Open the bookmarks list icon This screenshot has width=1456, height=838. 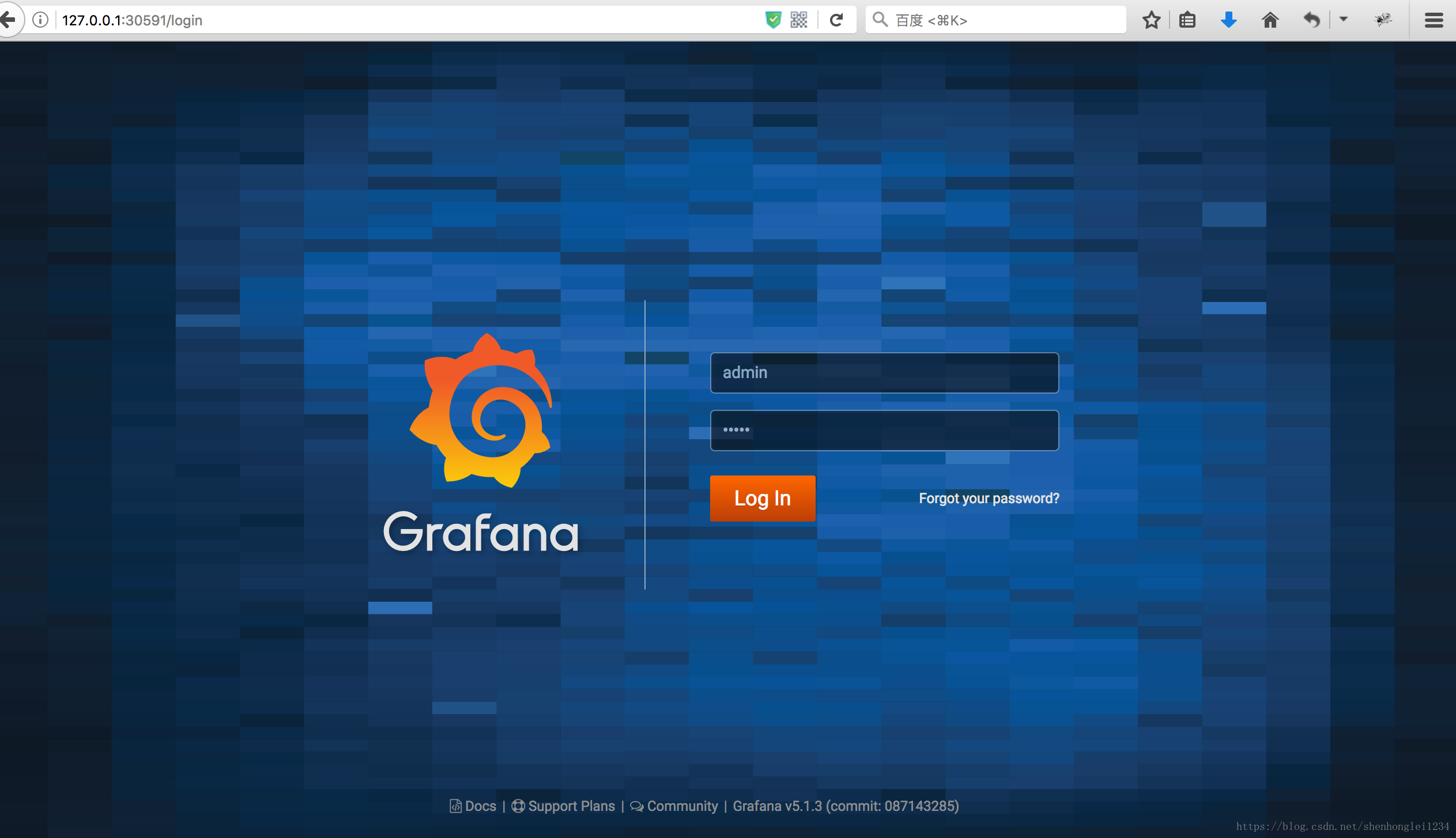coord(1187,20)
